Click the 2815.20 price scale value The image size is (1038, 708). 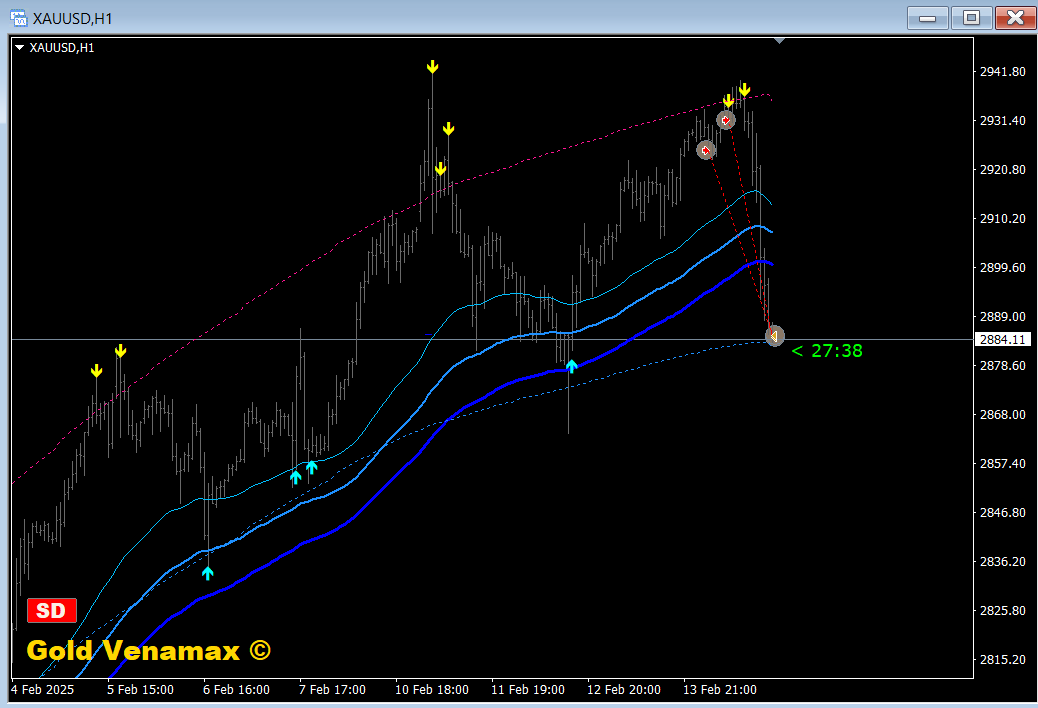[1002, 659]
